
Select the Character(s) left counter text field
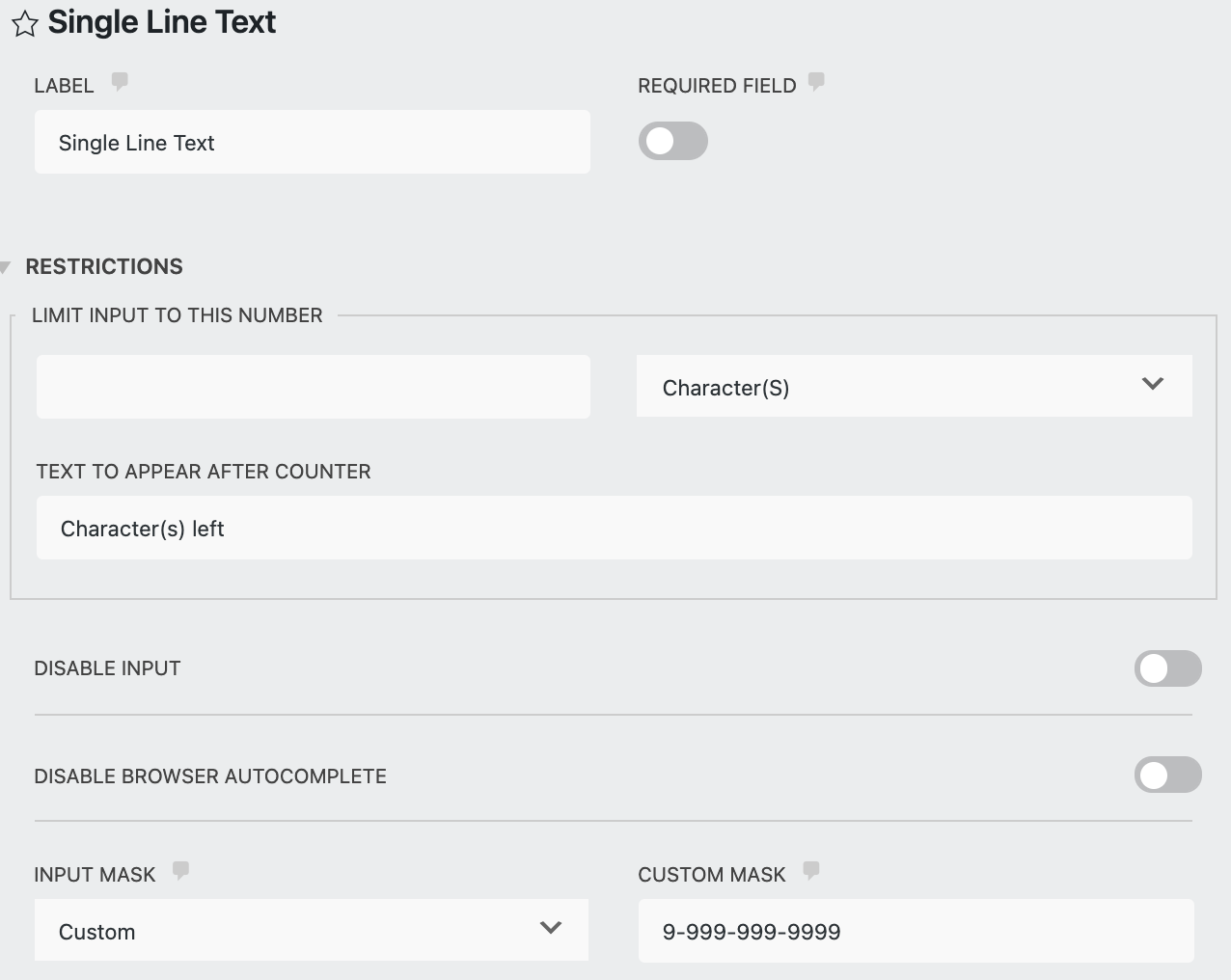pos(614,528)
